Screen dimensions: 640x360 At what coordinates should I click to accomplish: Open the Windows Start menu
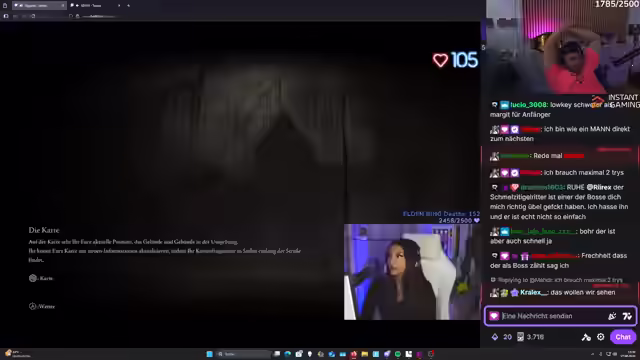[x=209, y=354]
